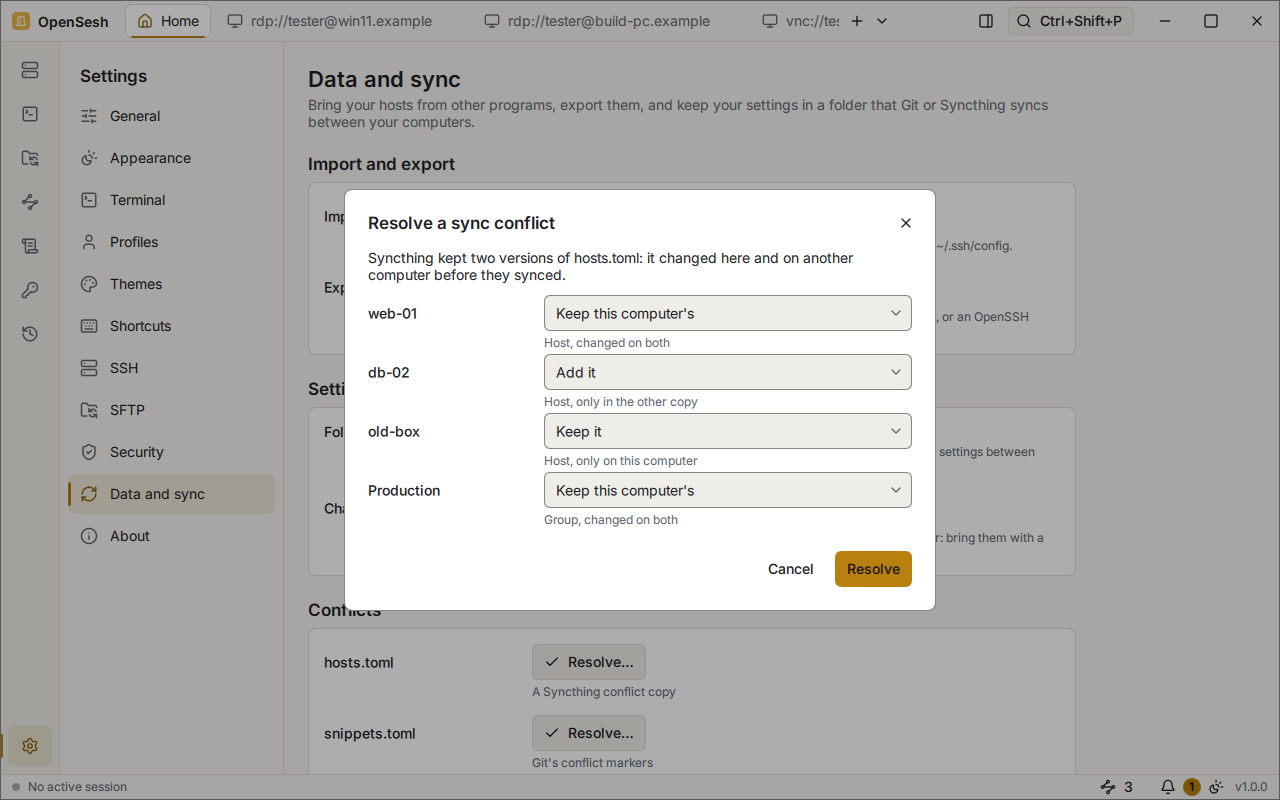
Task: Open General settings
Action: [171, 116]
